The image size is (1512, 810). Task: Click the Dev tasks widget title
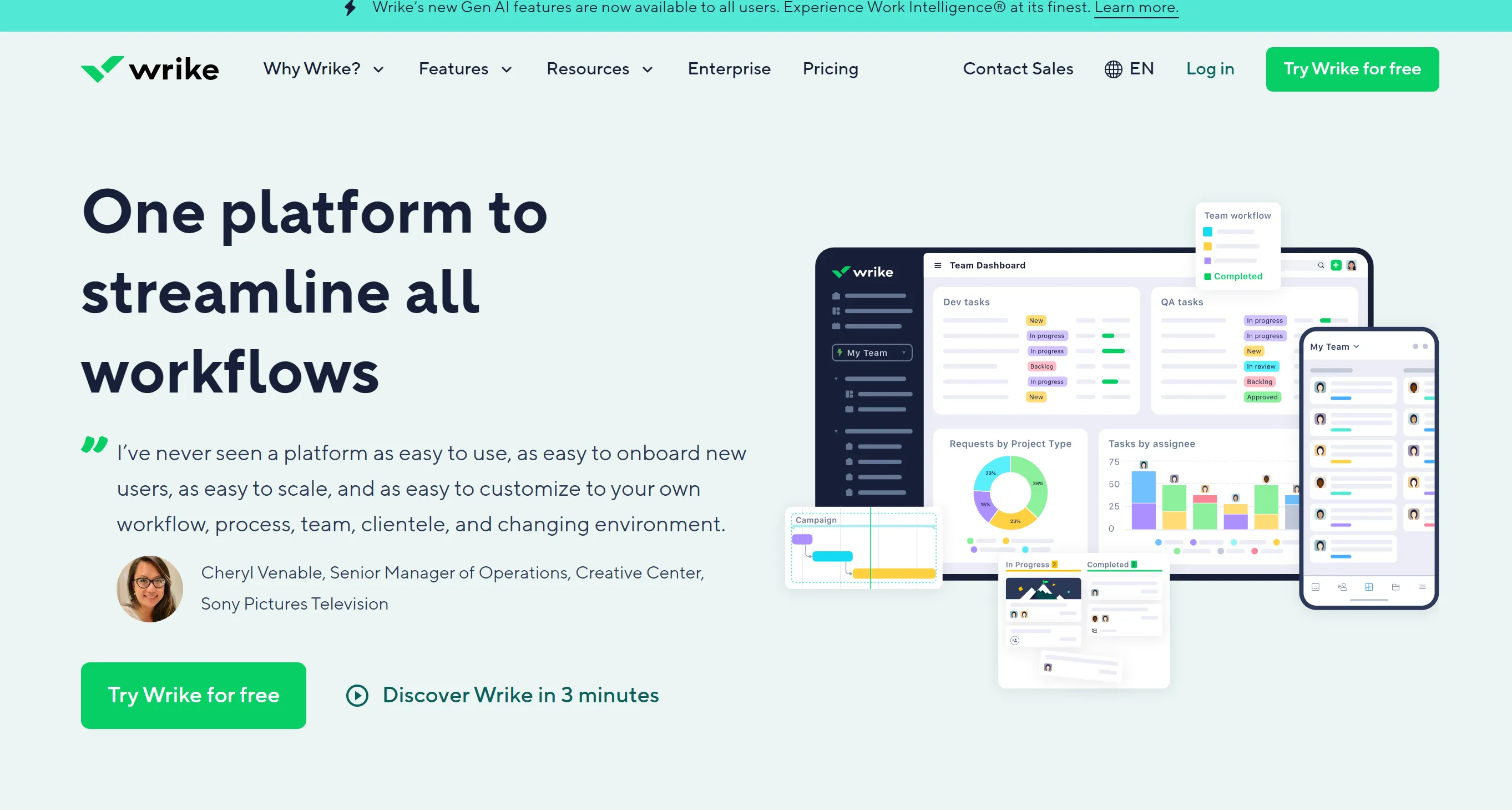[966, 302]
